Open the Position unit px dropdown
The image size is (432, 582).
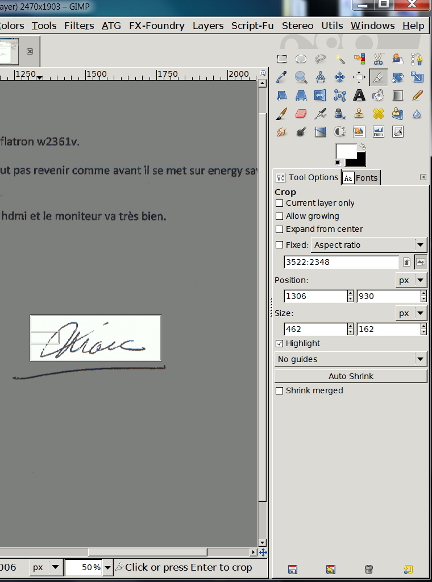(x=411, y=280)
